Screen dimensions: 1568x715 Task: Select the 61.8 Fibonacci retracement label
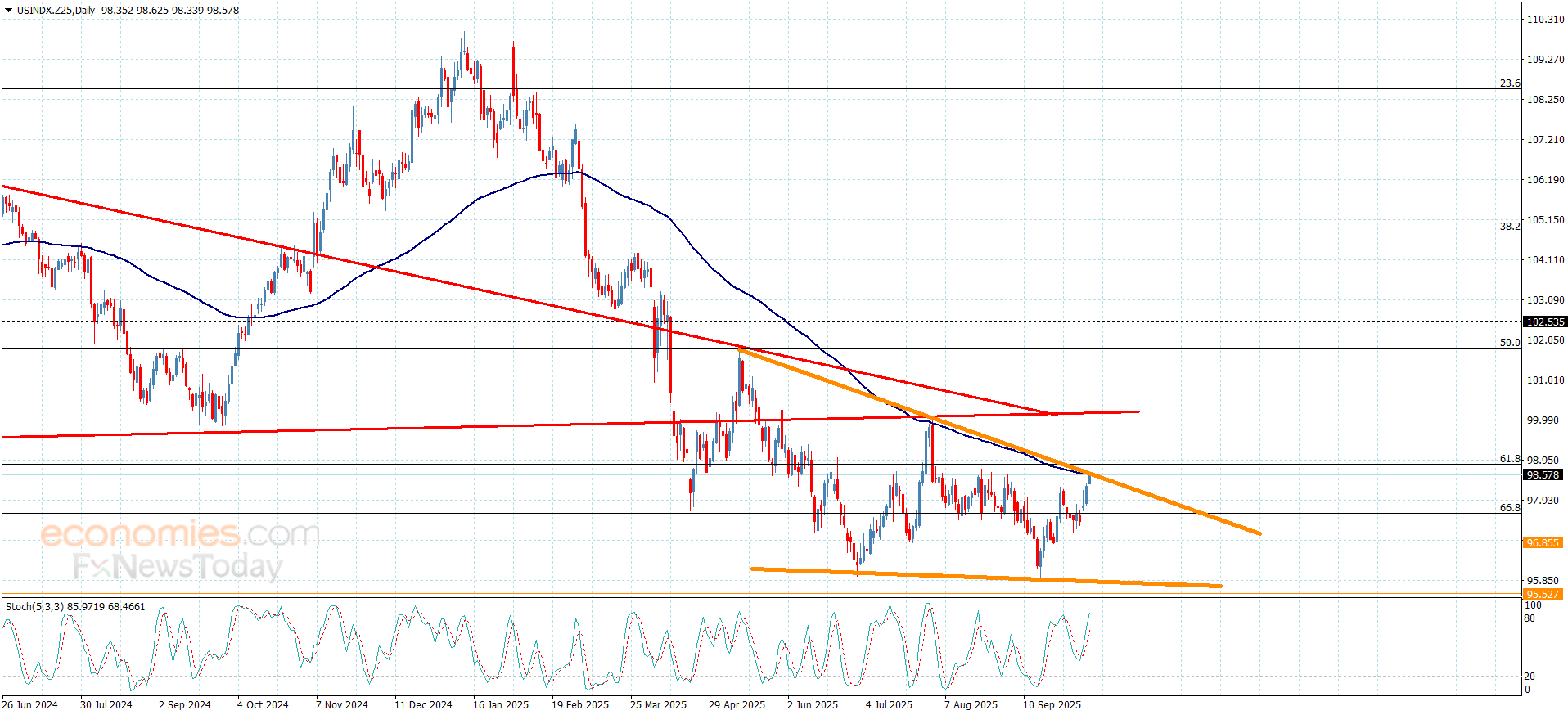pos(1510,459)
